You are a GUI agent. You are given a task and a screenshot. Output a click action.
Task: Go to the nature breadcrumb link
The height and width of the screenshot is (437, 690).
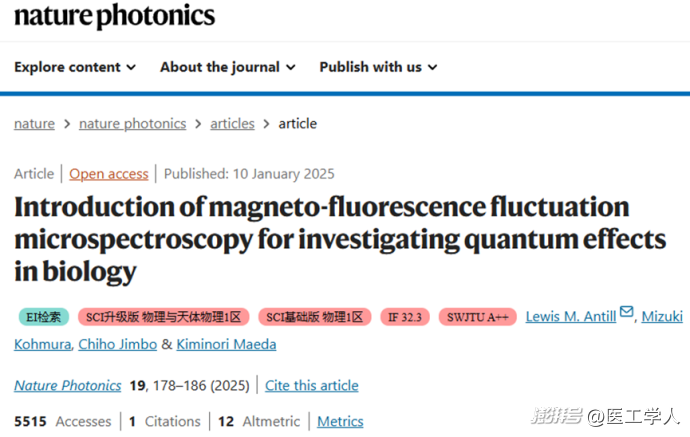[34, 124]
